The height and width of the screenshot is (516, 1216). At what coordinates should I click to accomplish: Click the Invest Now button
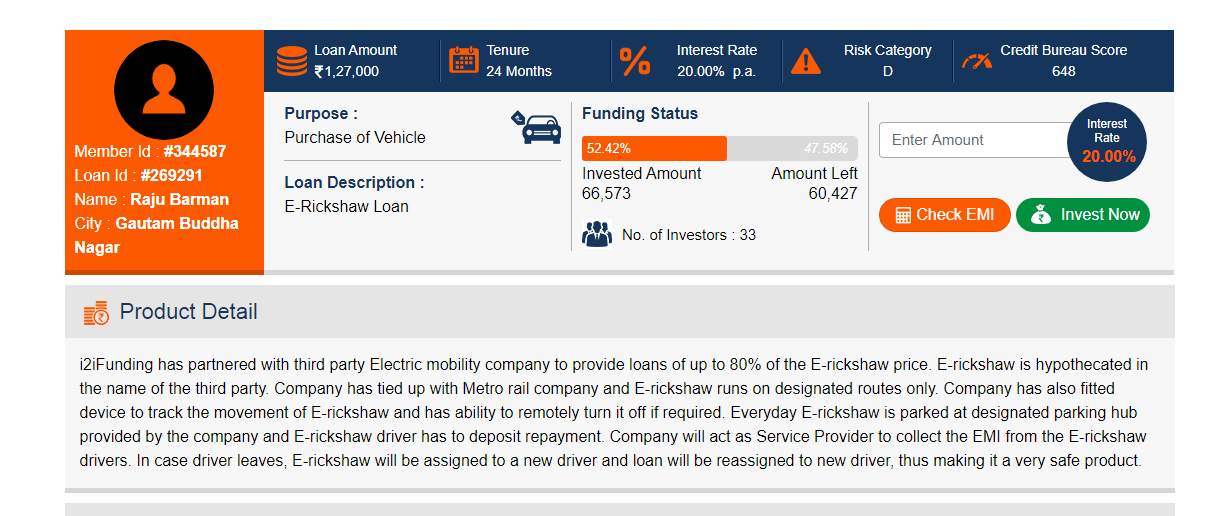point(1083,215)
